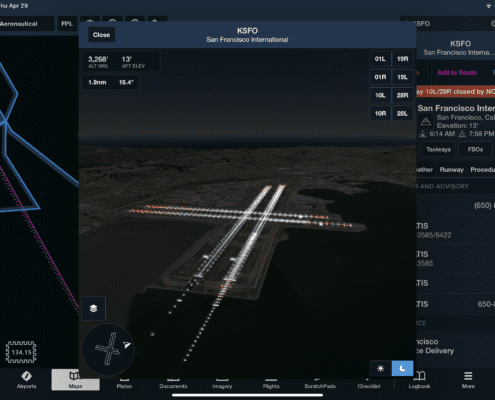The height and width of the screenshot is (400, 495).
Task: Open the Airports tab icon
Action: pos(26,380)
